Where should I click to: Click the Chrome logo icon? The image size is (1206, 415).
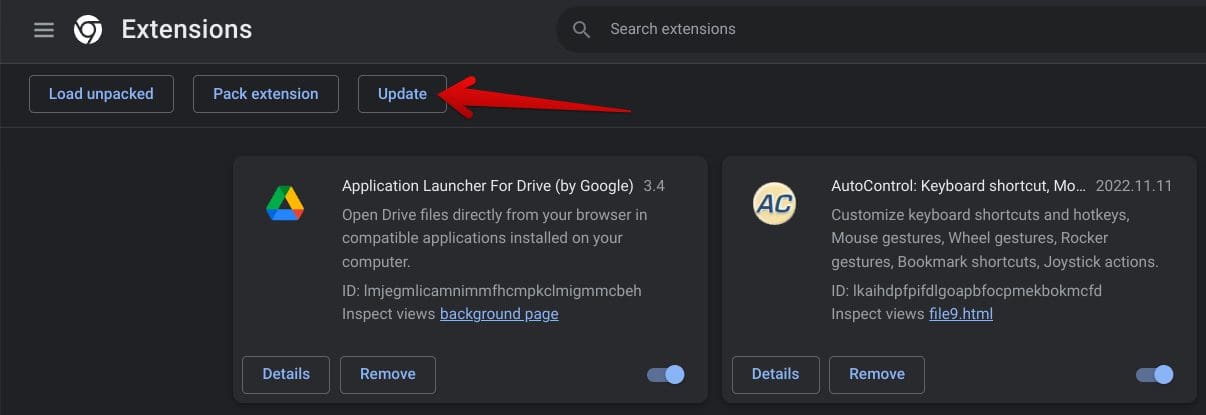[x=87, y=30]
